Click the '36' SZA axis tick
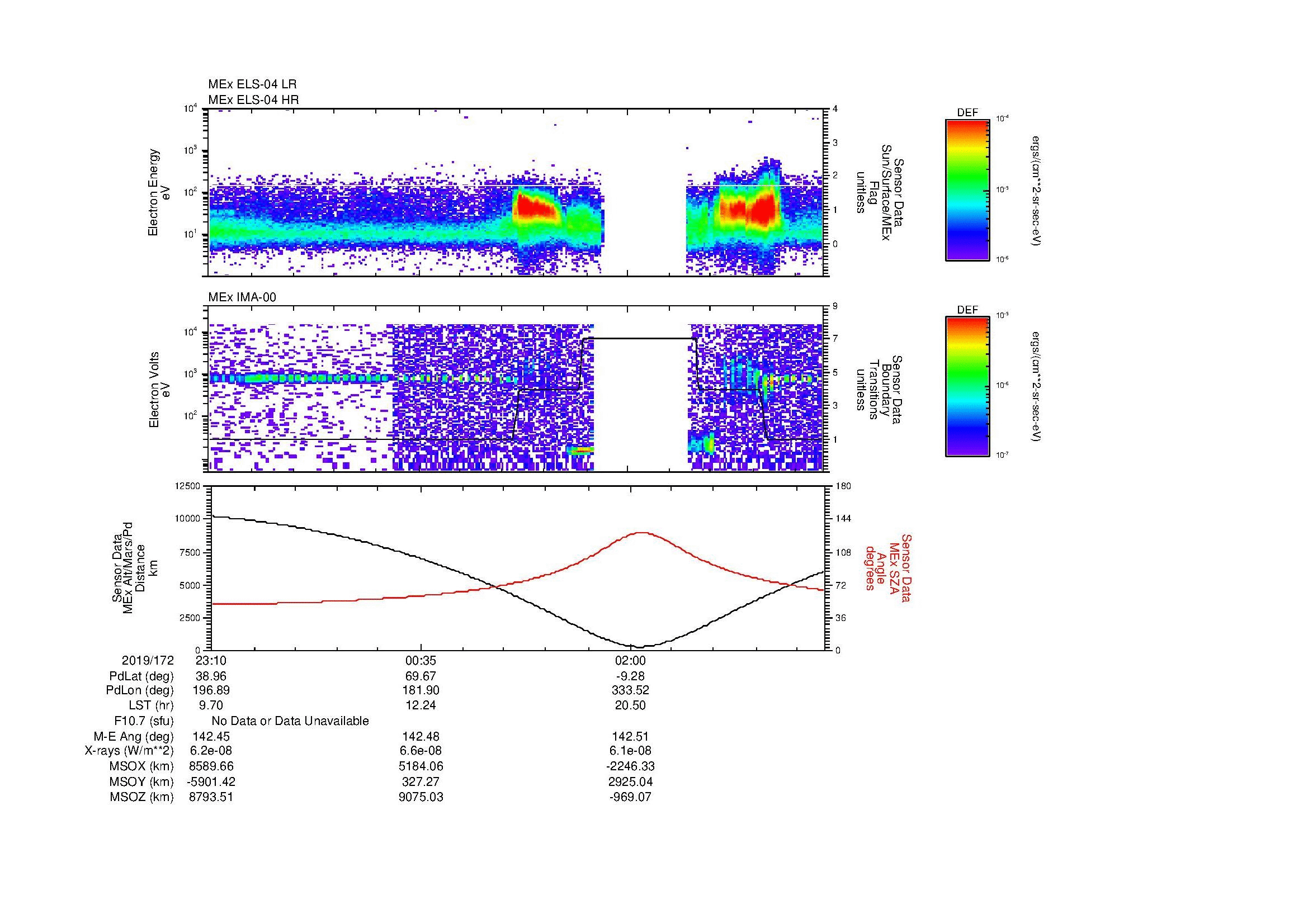Screen dimensions: 1308x924 pos(842,618)
